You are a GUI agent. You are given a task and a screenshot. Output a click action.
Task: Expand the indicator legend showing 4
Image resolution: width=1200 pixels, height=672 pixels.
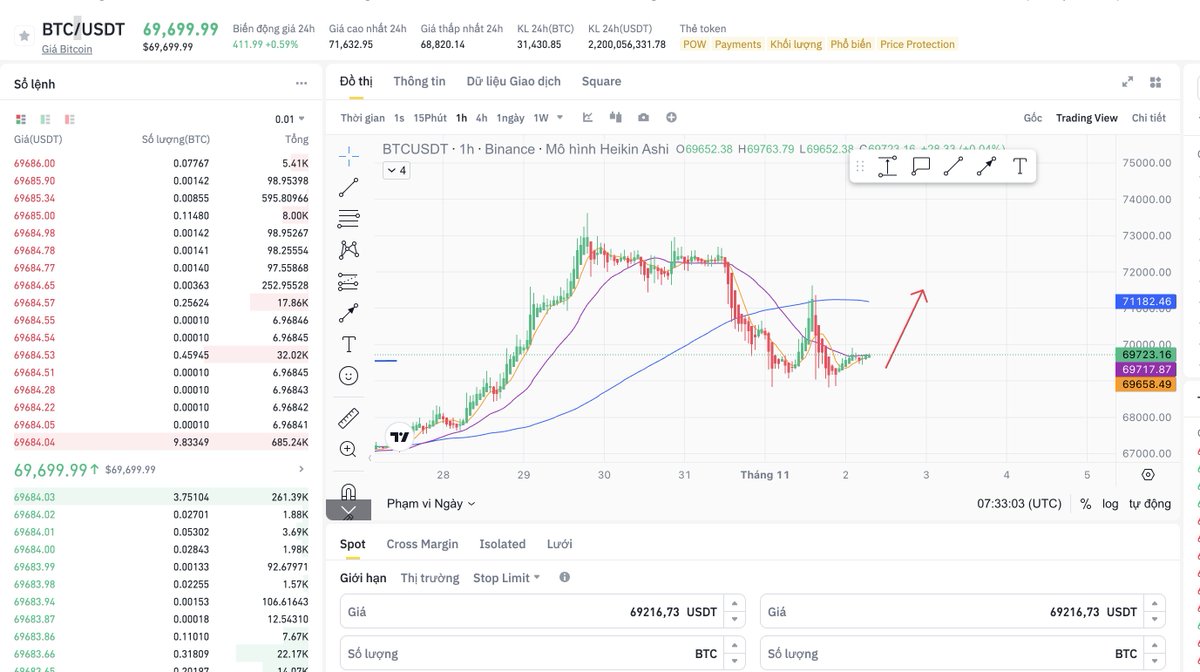coord(396,170)
